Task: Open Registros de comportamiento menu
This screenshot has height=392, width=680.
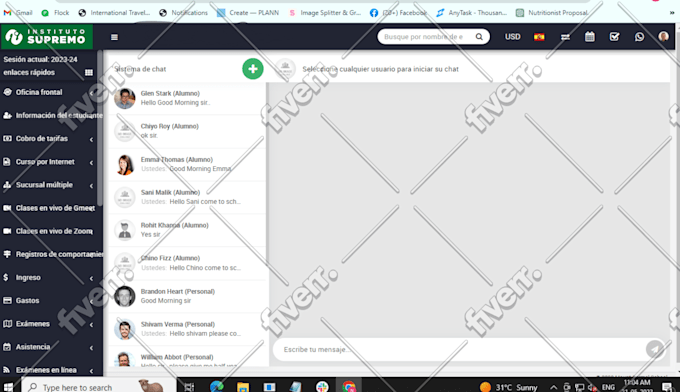Action: (51, 254)
